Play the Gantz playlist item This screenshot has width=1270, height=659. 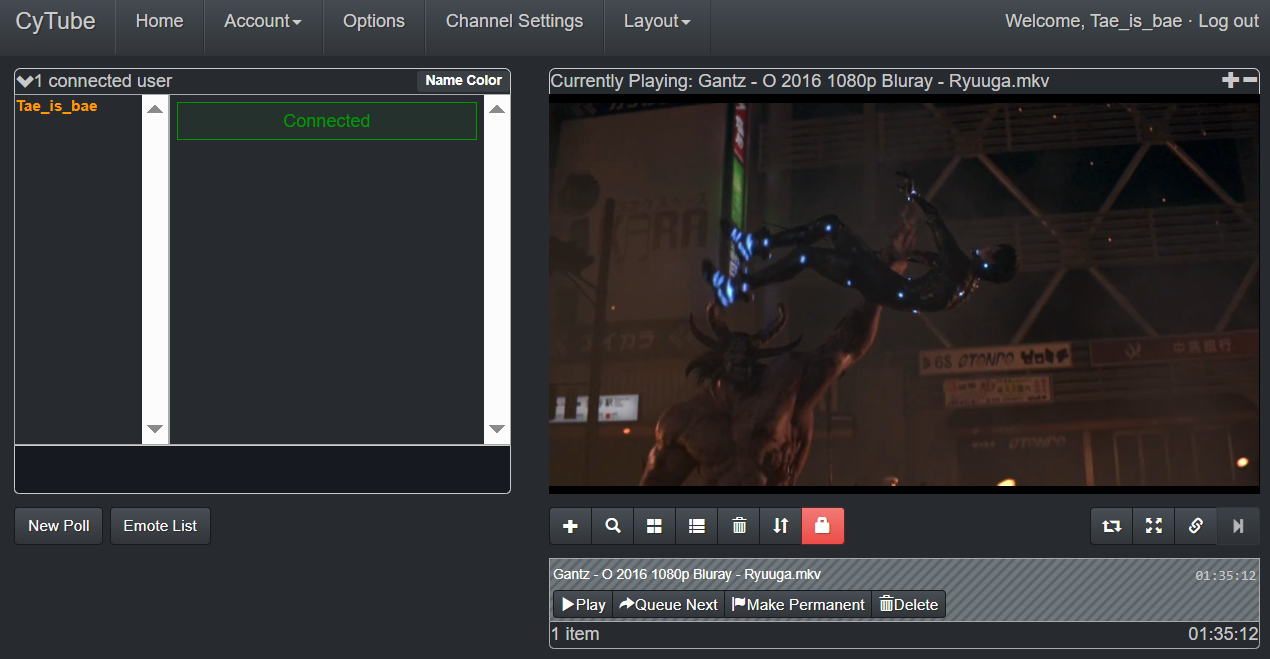tap(583, 604)
